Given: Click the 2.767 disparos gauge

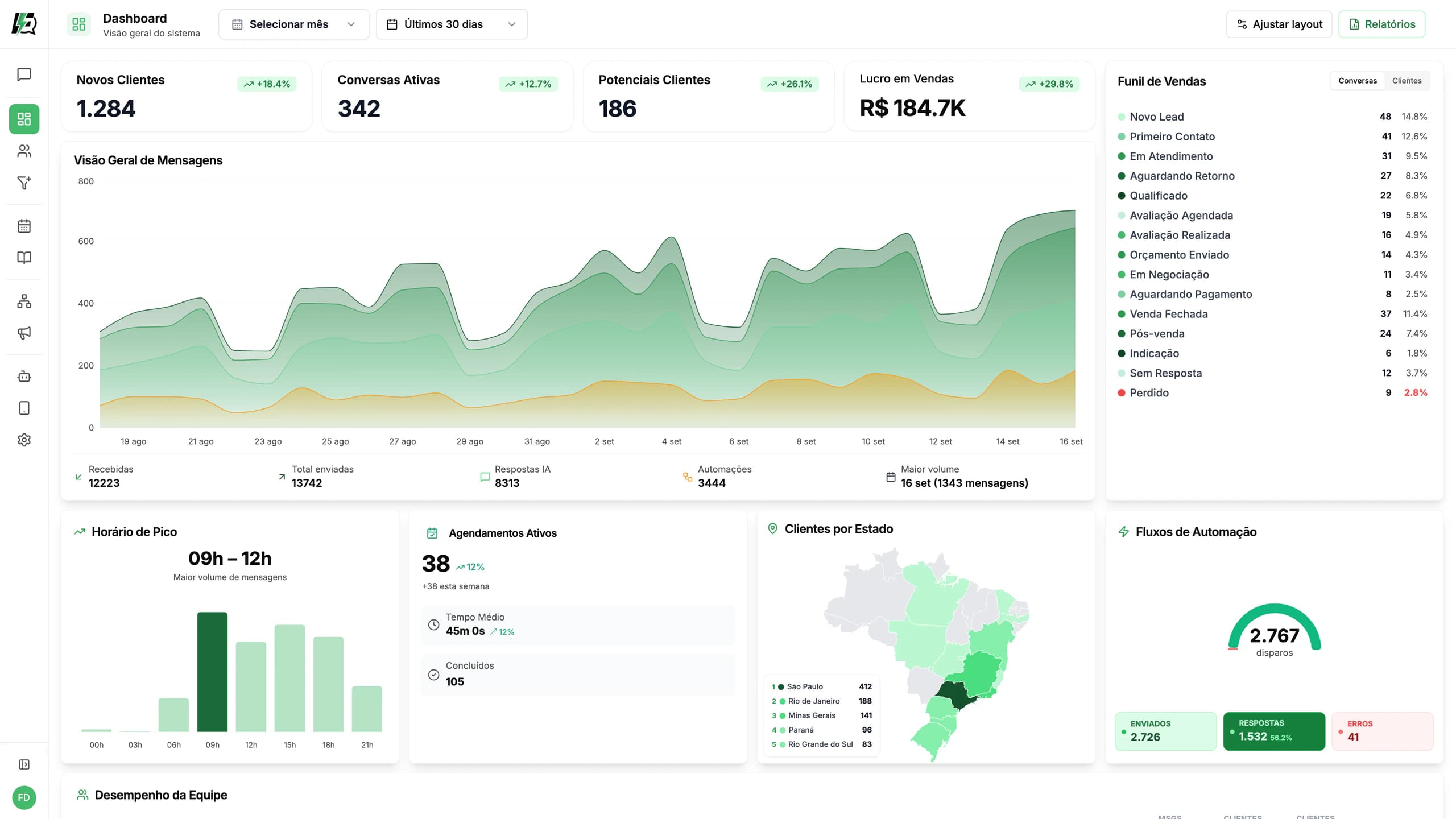Looking at the screenshot, I should click(1274, 630).
